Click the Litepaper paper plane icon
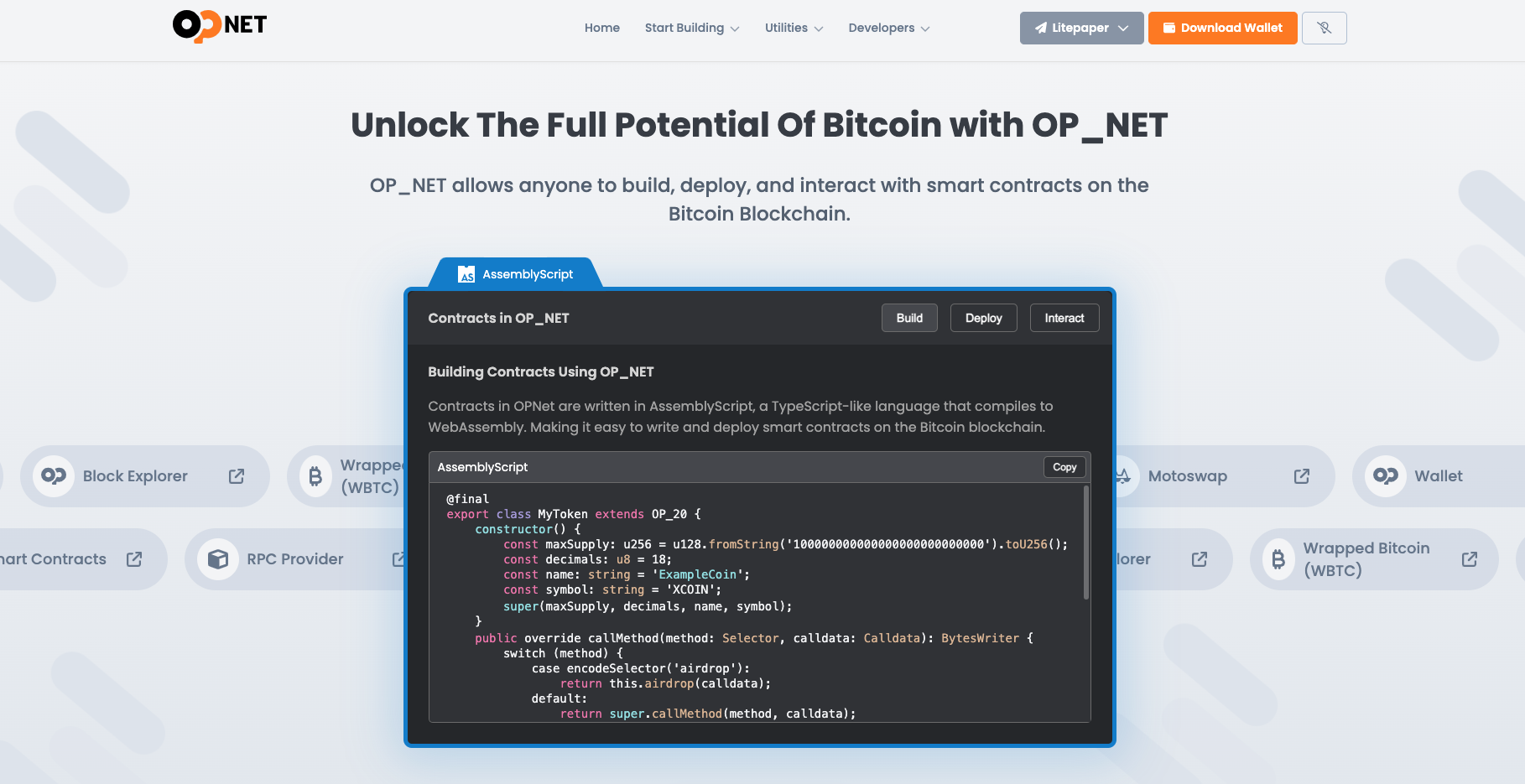1525x784 pixels. (1041, 28)
